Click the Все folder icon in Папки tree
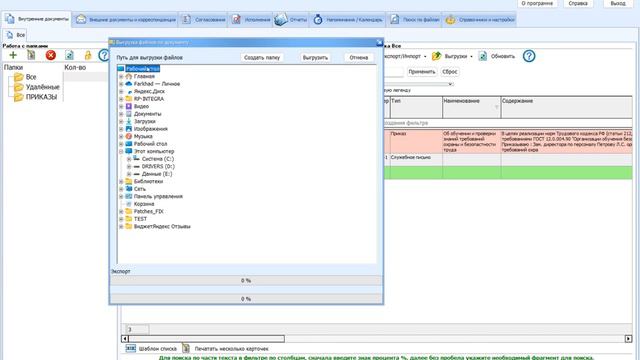Screen dimensions: 640x360 [x=19, y=77]
